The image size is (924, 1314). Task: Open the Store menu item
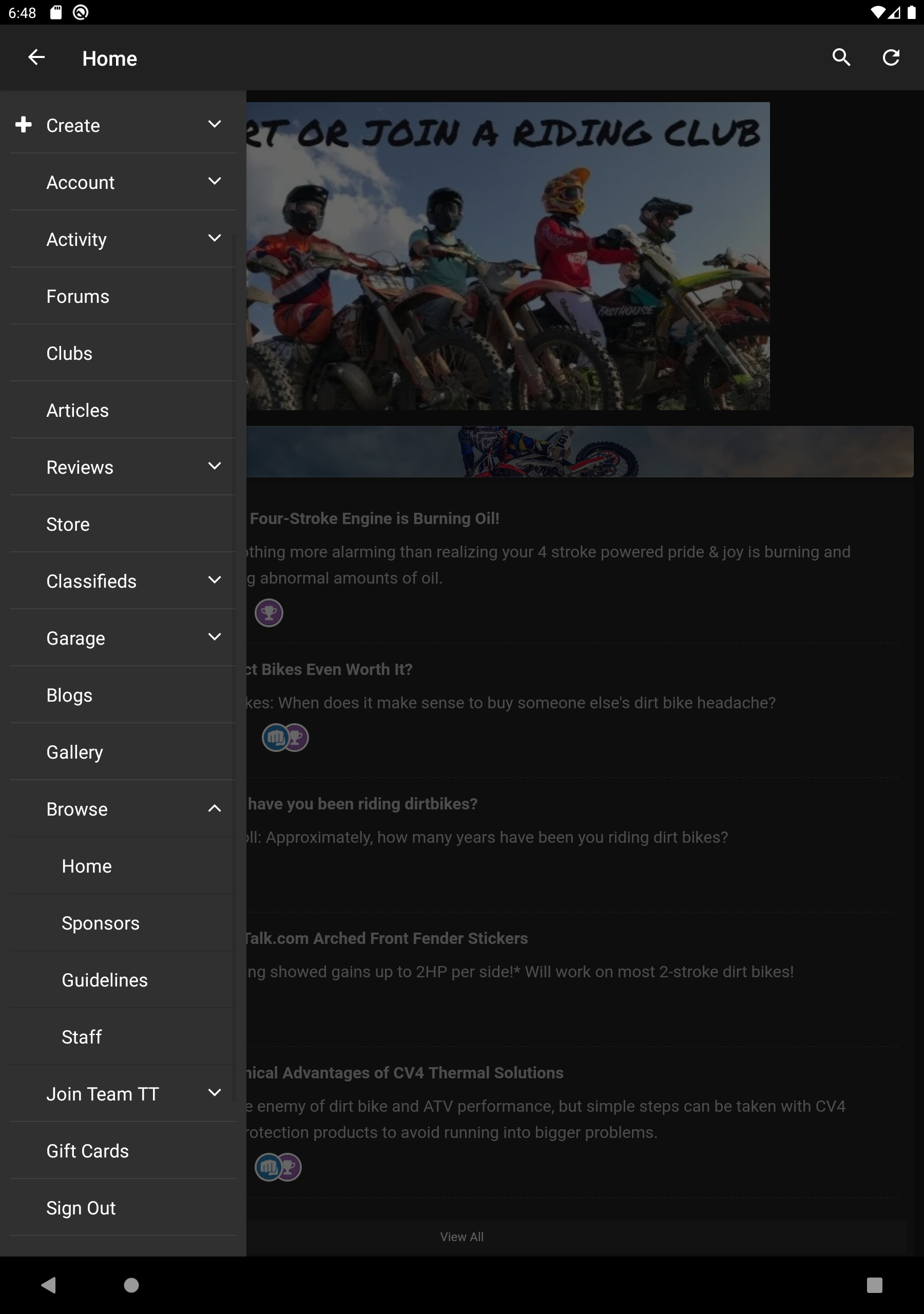click(123, 524)
